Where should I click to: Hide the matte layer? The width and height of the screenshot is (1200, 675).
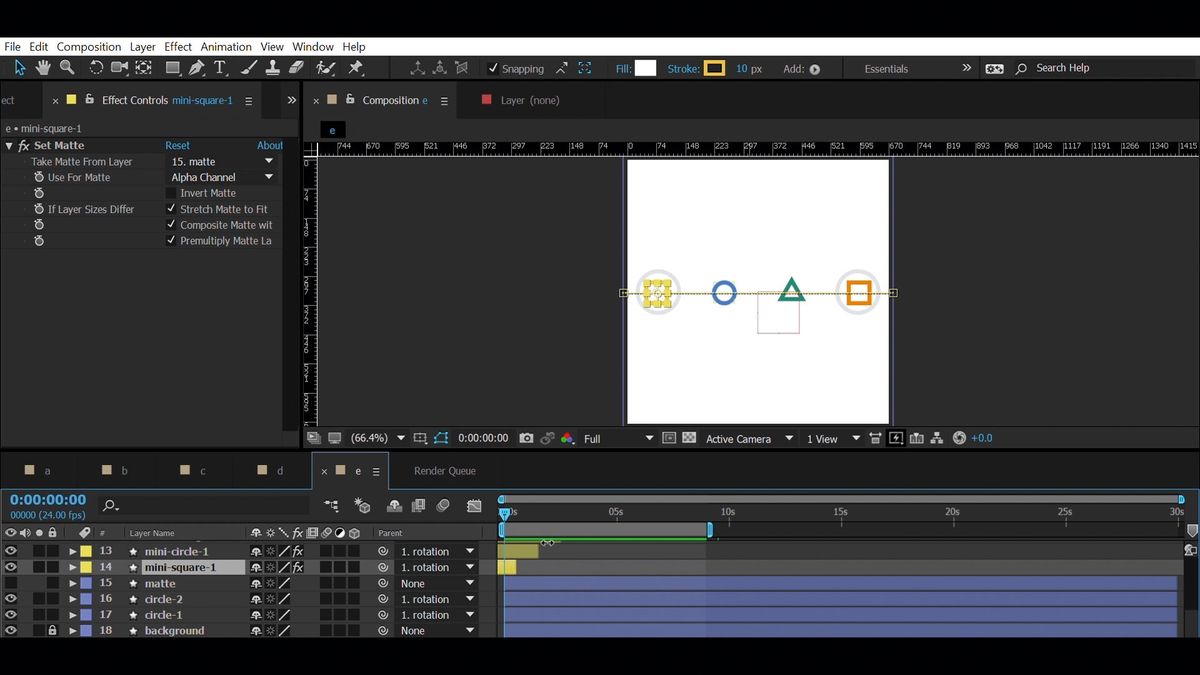pos(10,583)
